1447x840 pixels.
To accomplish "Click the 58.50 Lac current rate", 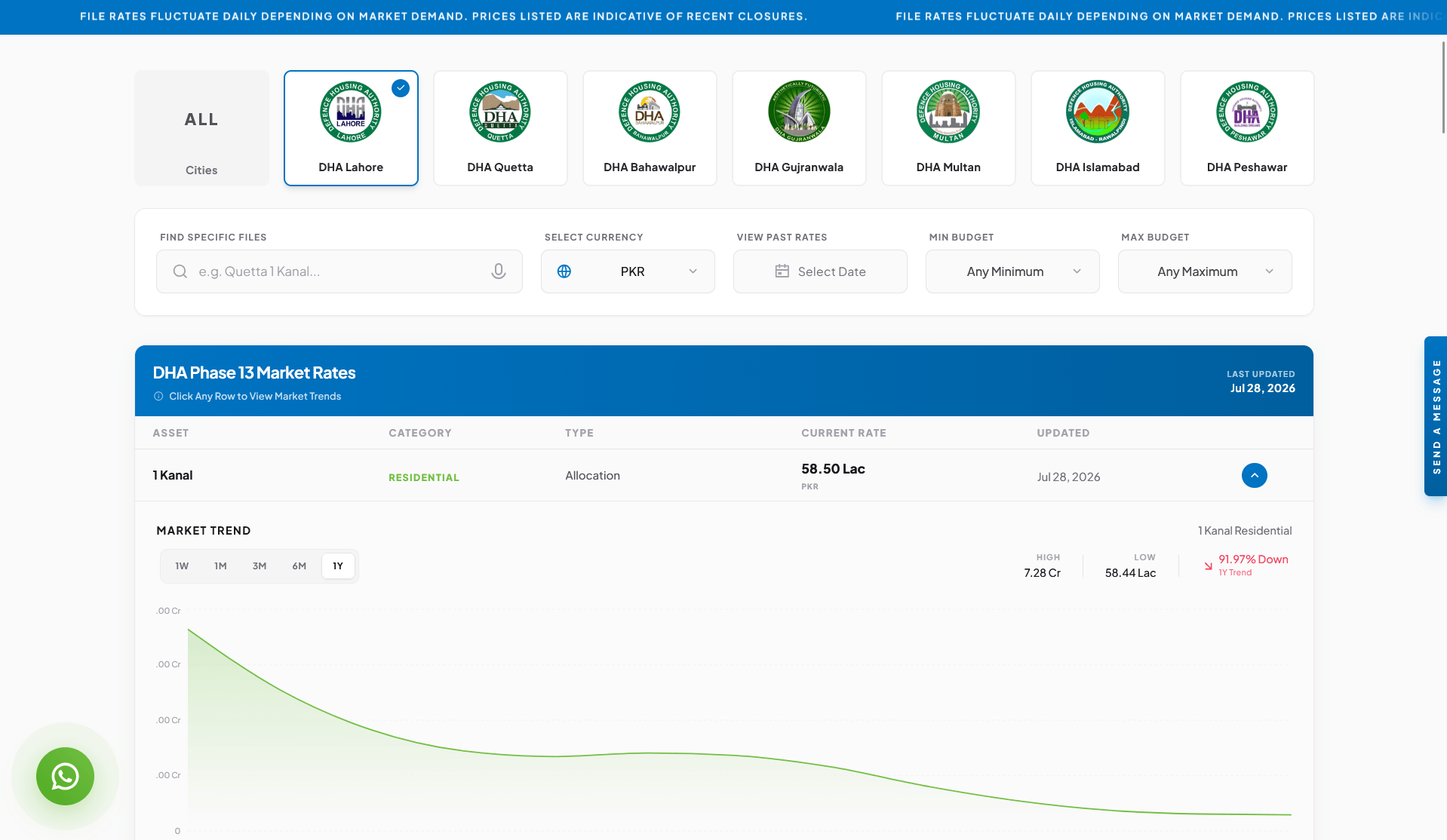I will (833, 469).
